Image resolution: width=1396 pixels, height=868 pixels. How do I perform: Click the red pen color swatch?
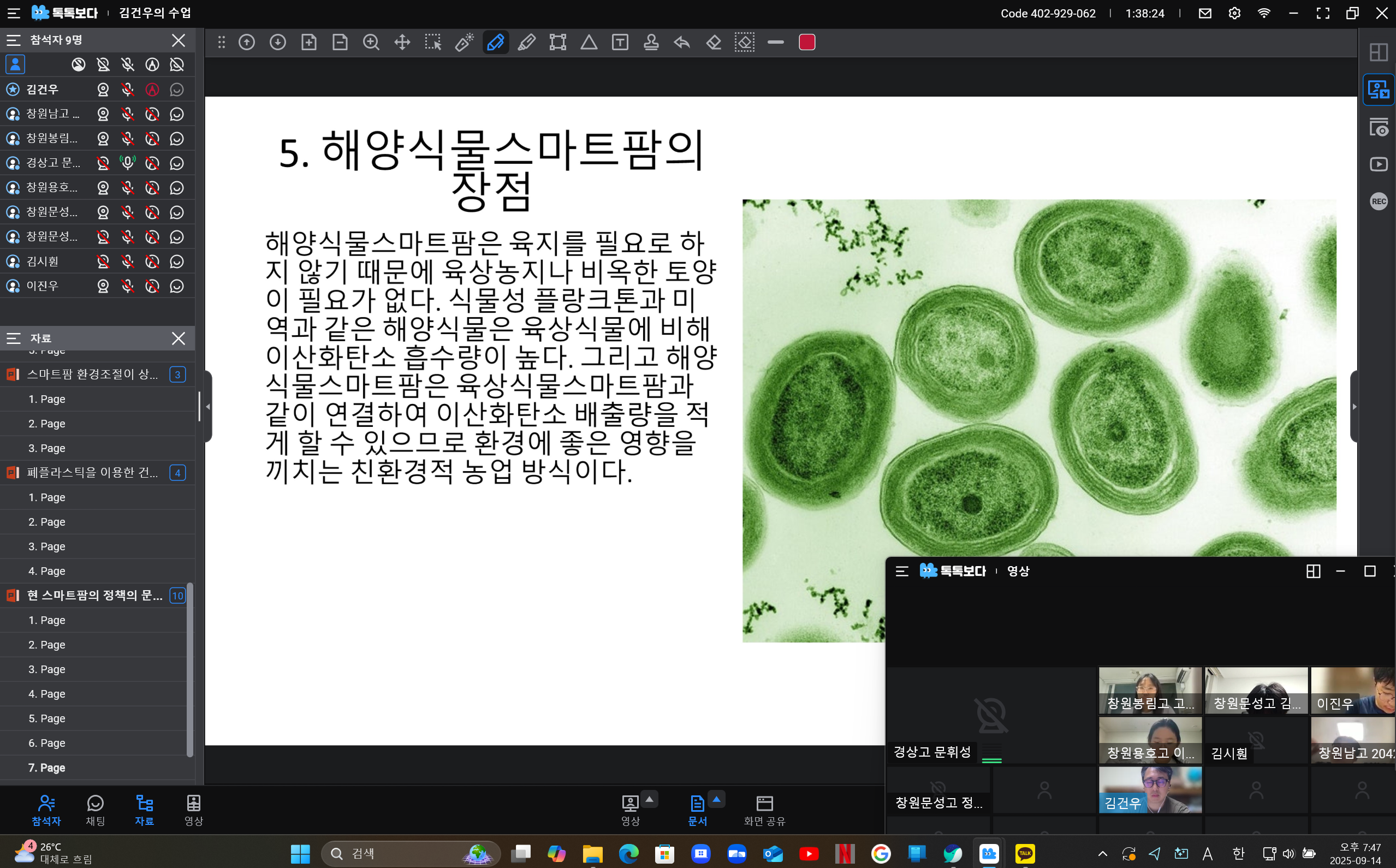(x=806, y=43)
